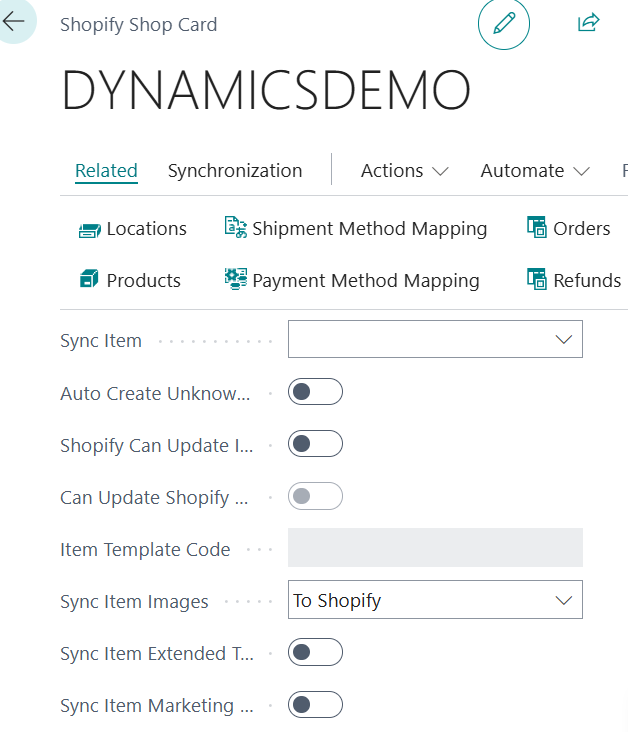Open Products page
The width and height of the screenshot is (628, 732).
click(x=130, y=280)
